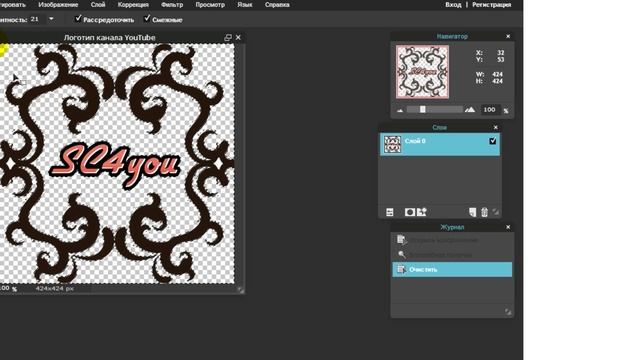
Task: Close the Логотип канала YouTube document window
Action: click(x=238, y=38)
